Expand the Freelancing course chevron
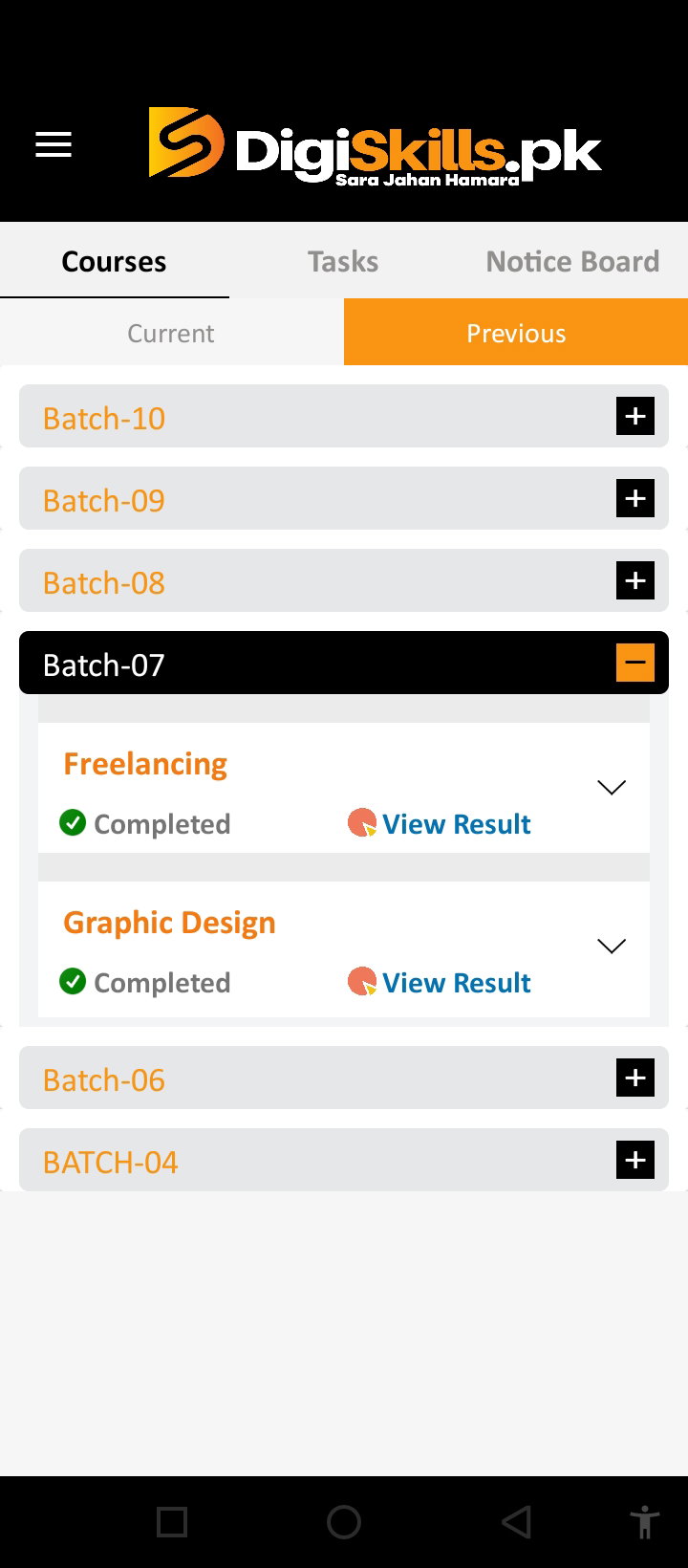 (612, 787)
